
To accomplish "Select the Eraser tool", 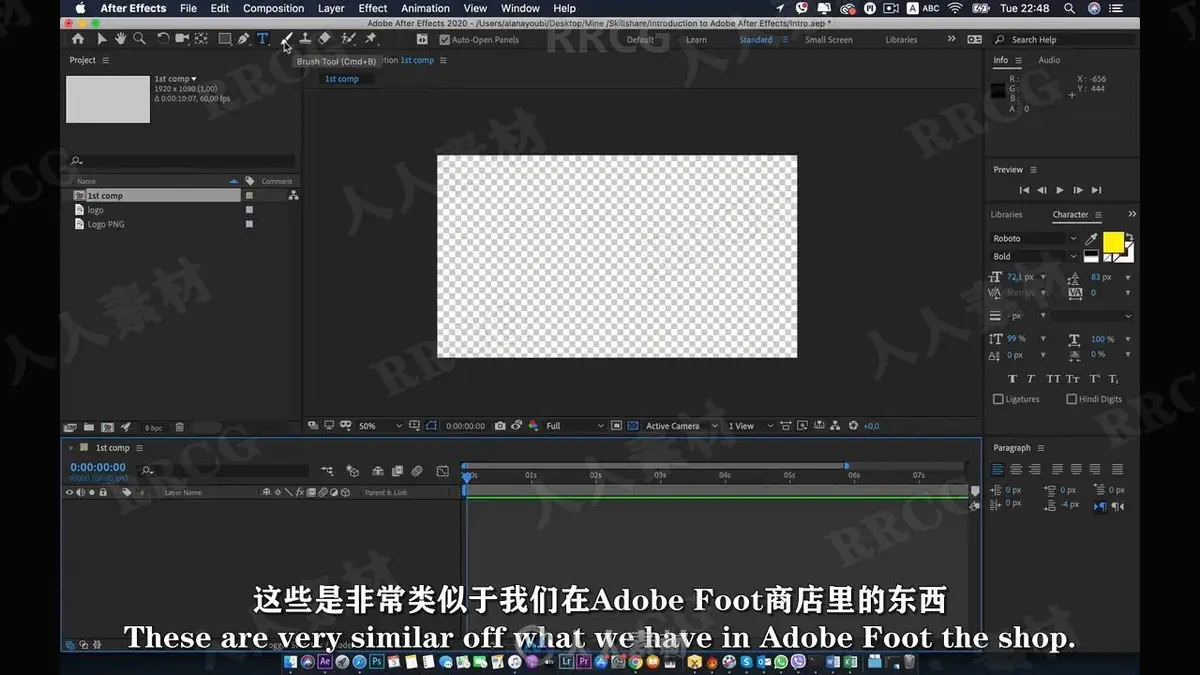I will (x=324, y=39).
